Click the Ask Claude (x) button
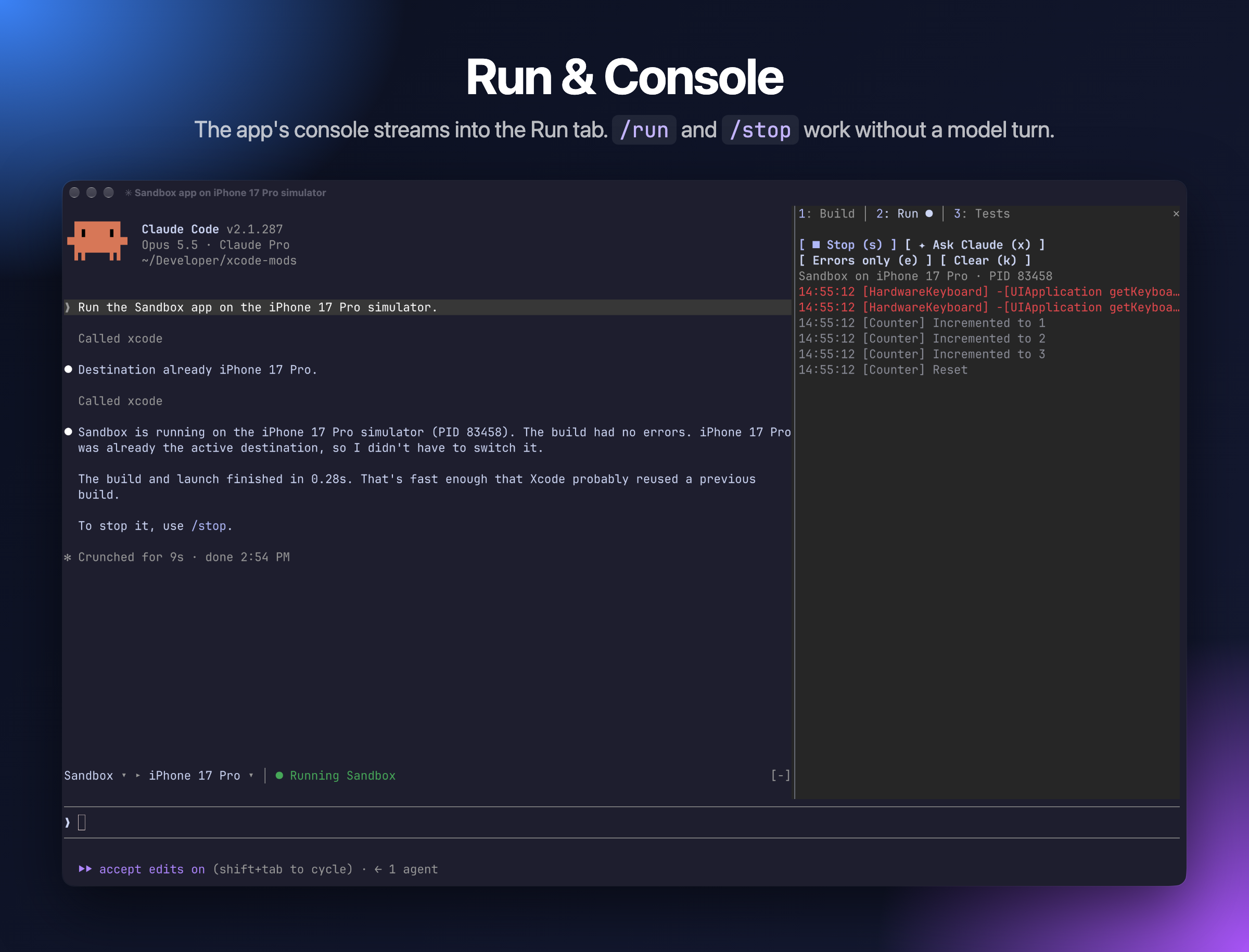The image size is (1249, 952). [x=975, y=245]
